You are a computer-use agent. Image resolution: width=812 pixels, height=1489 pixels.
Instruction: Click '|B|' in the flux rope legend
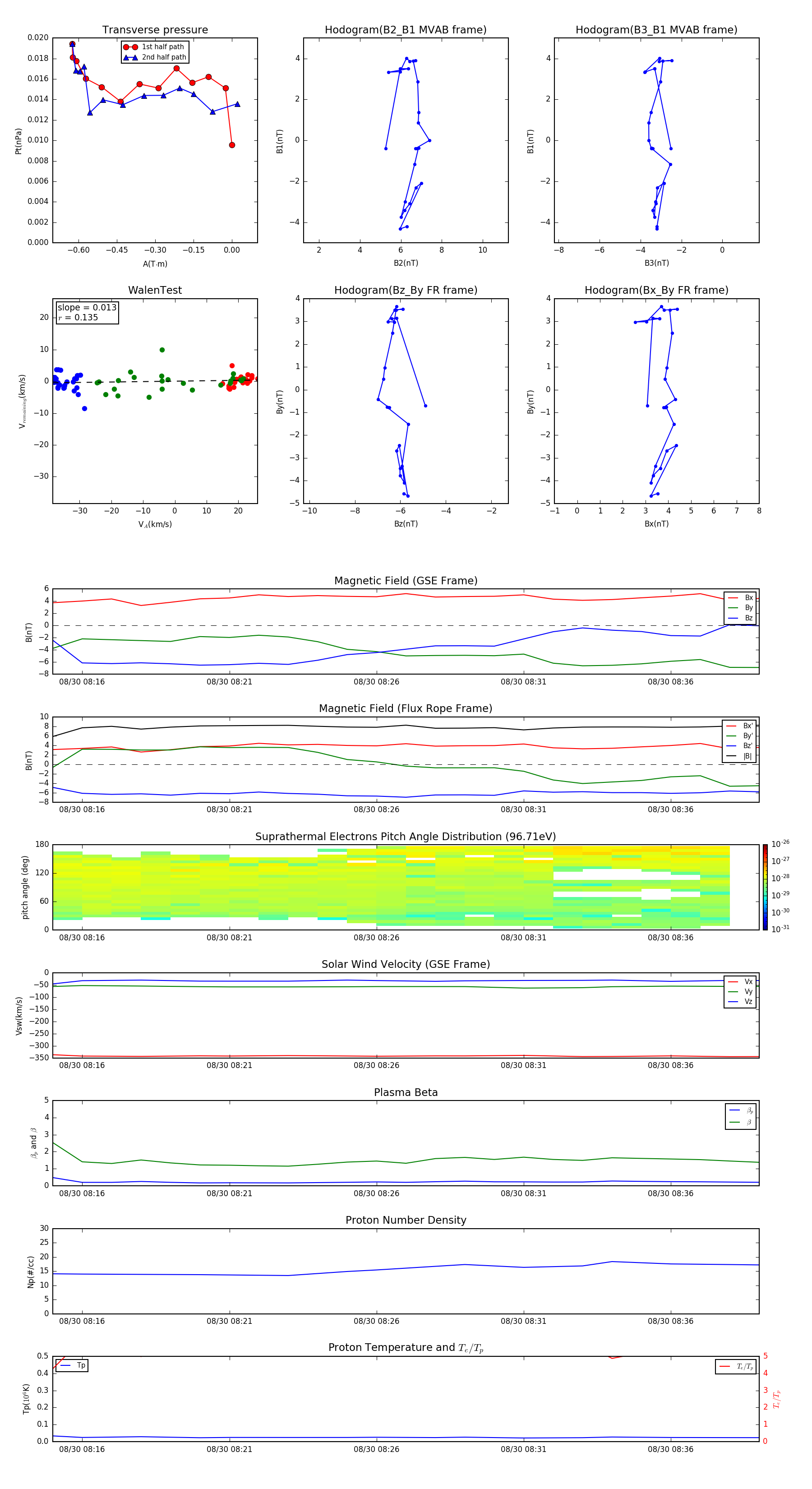click(x=747, y=756)
